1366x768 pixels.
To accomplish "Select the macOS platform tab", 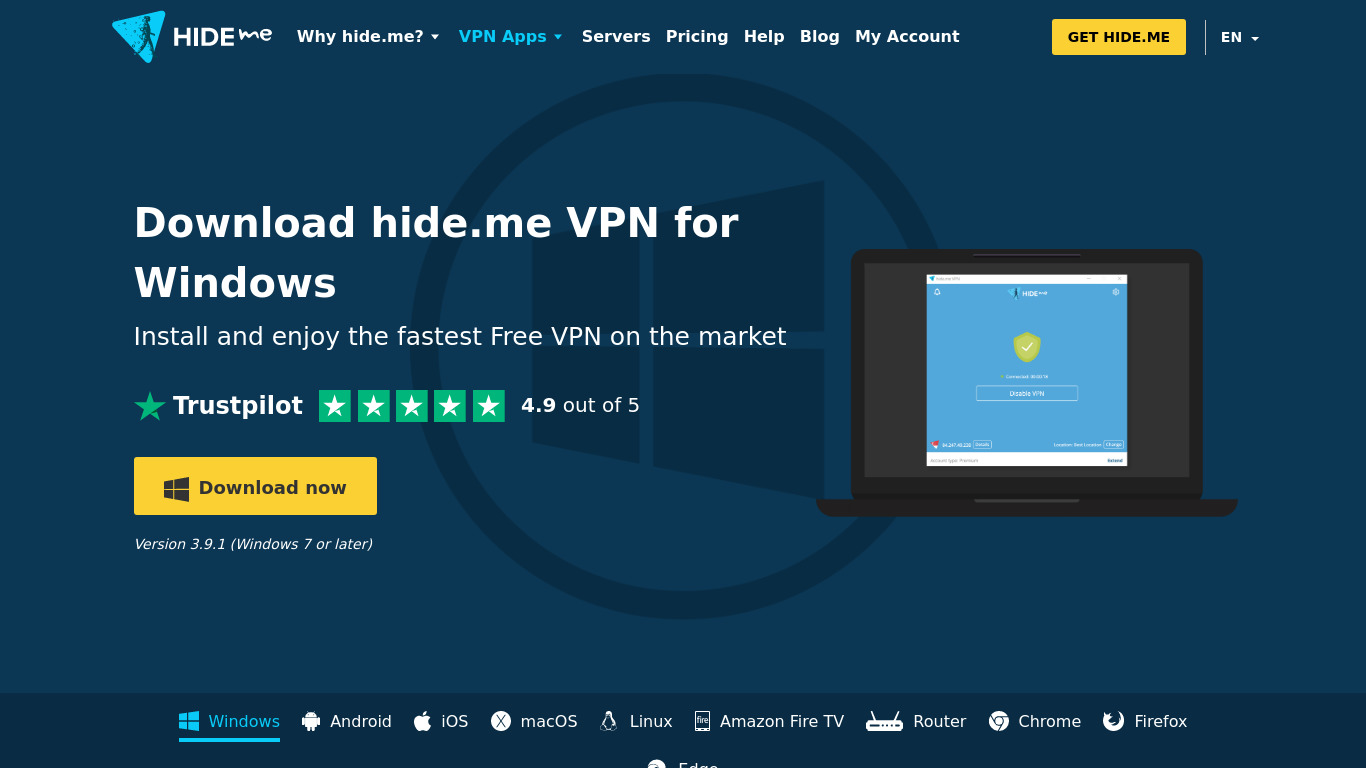I will coord(534,722).
